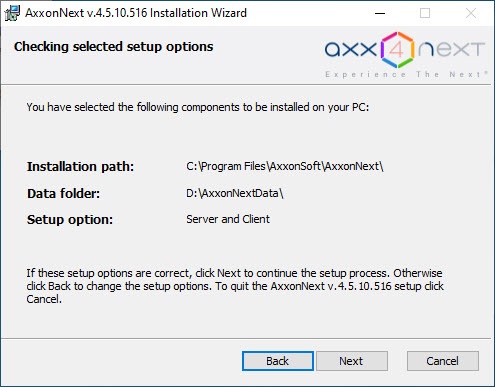Screen dimensions: 495x387
Task: Click the disabled maximize window icon
Action: 425,13
